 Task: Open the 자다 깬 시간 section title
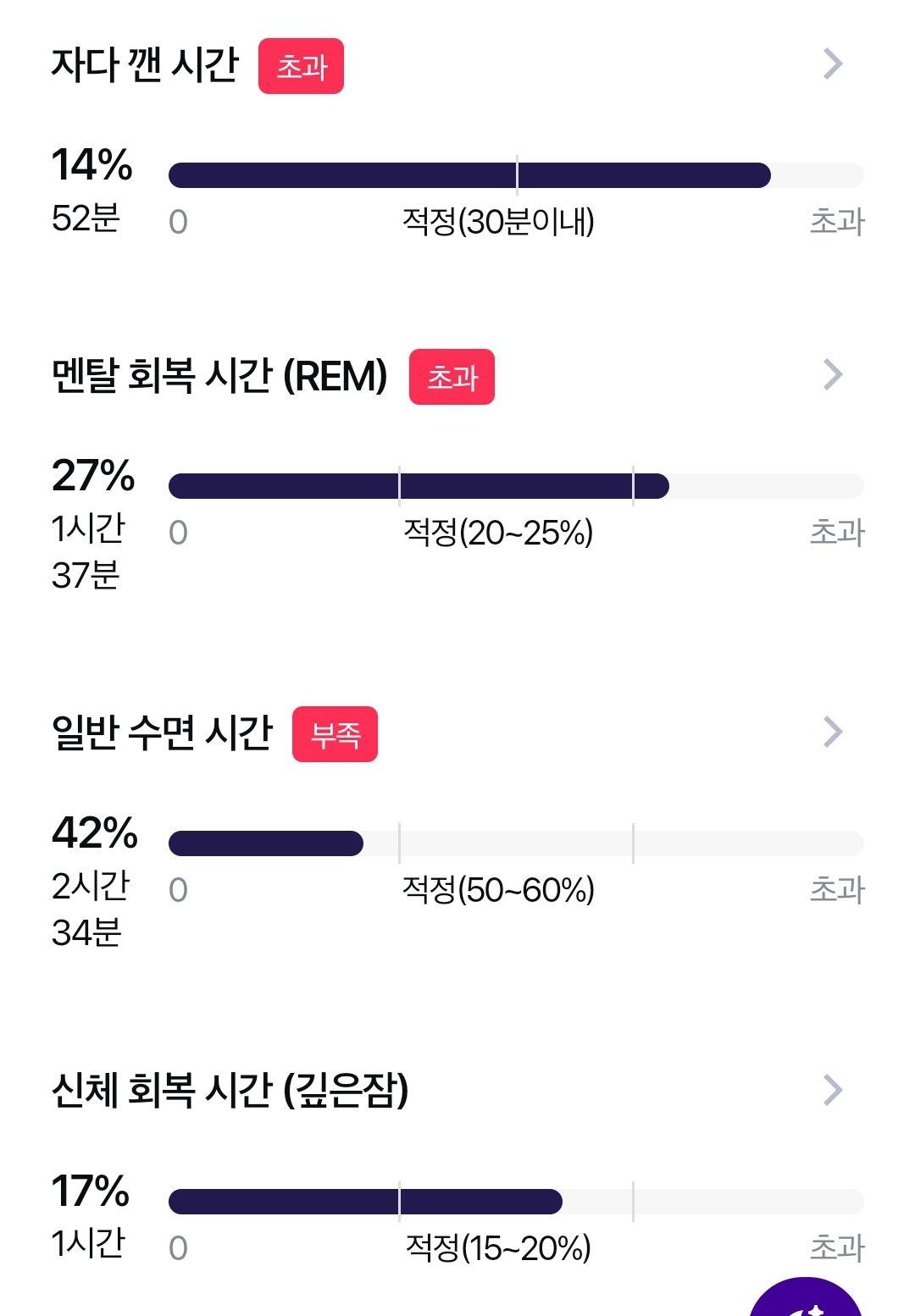click(x=145, y=64)
